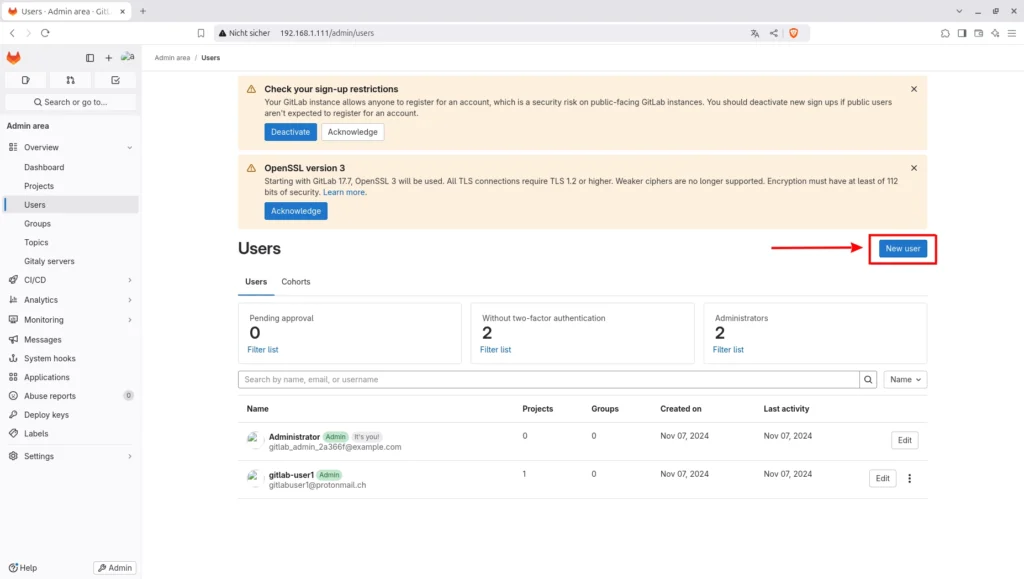Screen dimensions: 1024x579
Task: Click the GitLab fox logo
Action: [13, 58]
